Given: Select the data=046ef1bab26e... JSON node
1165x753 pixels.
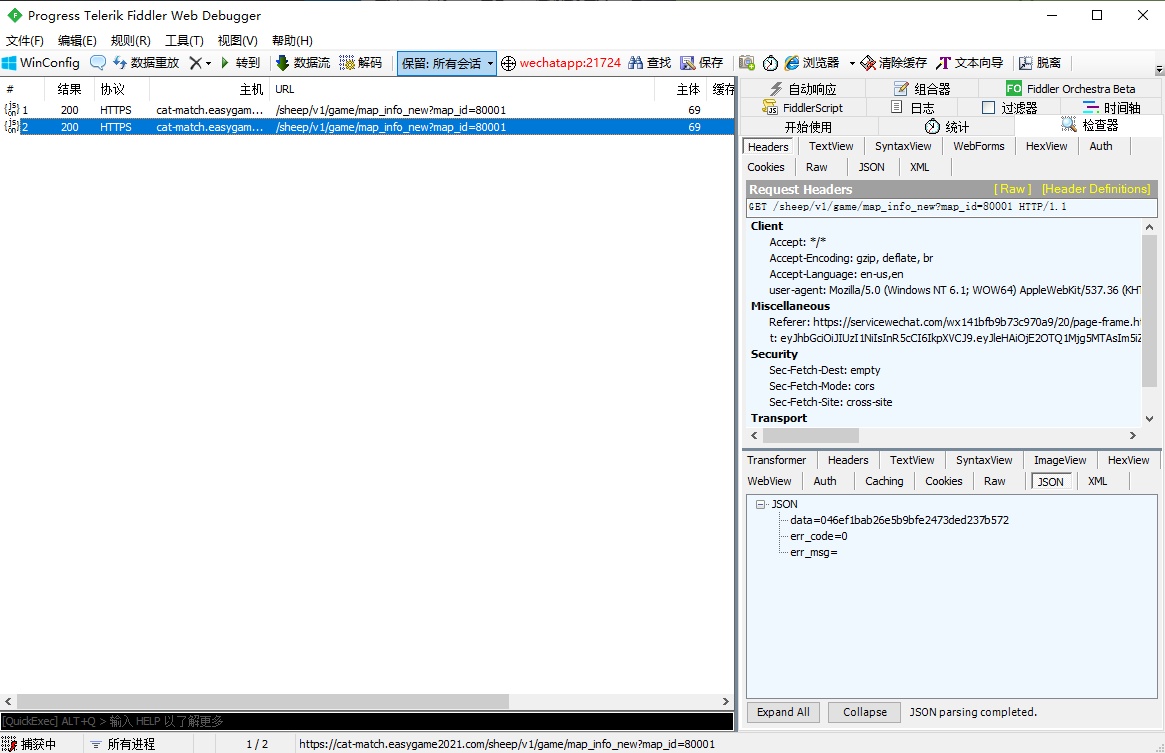Looking at the screenshot, I should point(899,520).
